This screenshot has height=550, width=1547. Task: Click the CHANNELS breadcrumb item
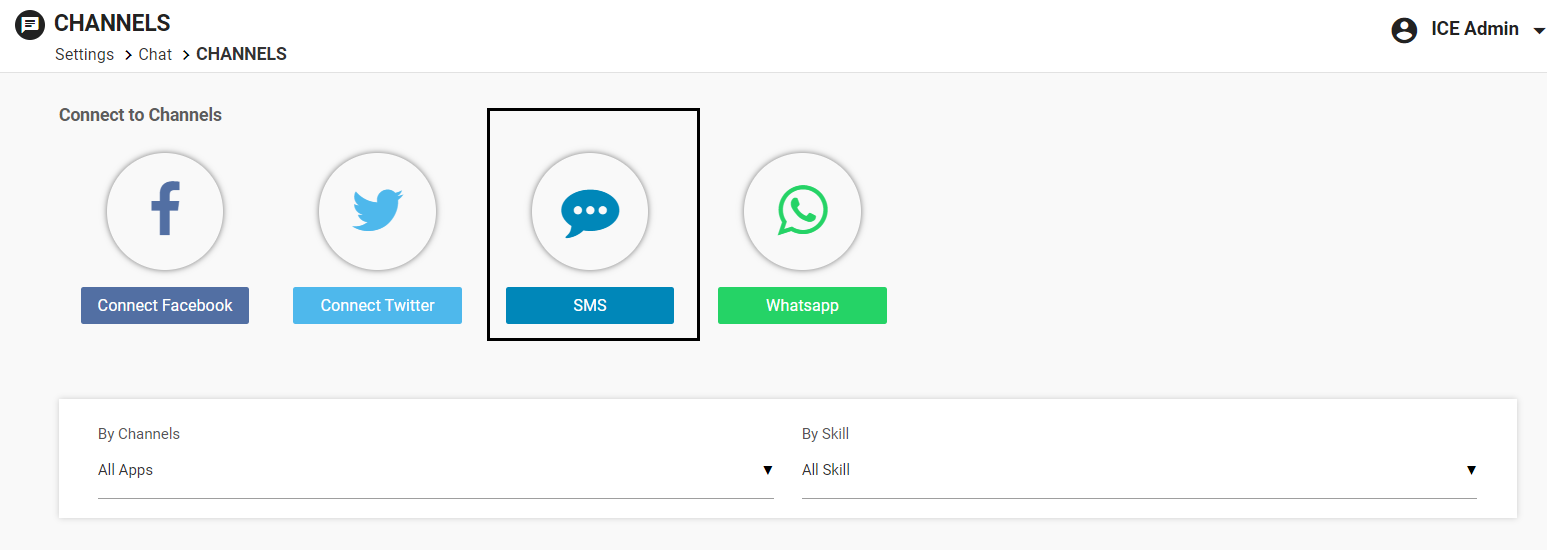(x=241, y=54)
